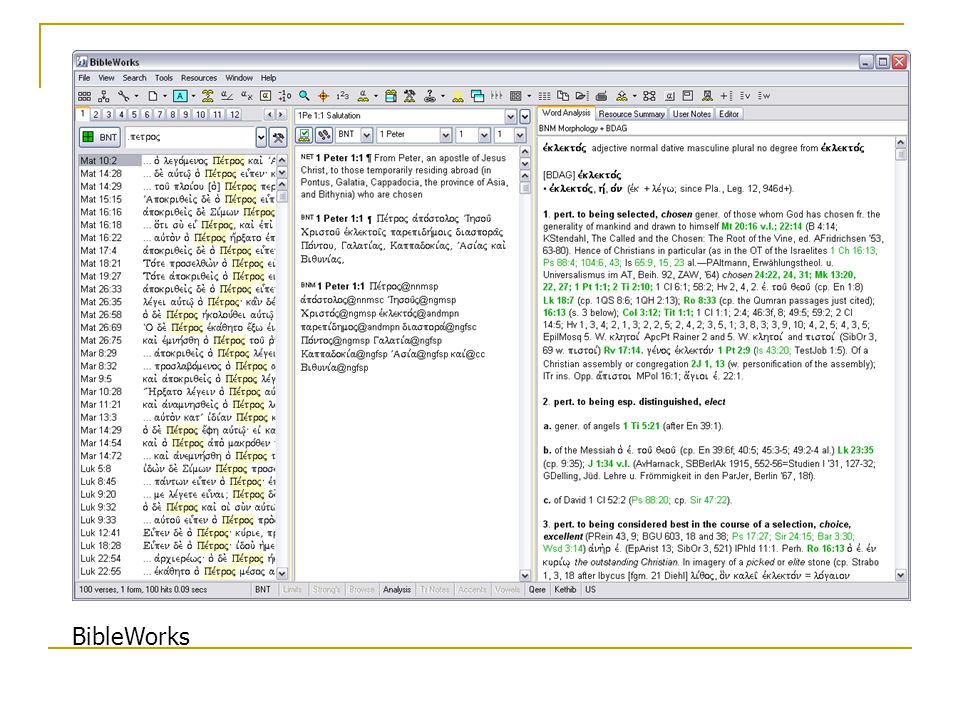Click the boxed alpha toolbar icon
Screen dimensions: 960x720
pos(265,96)
